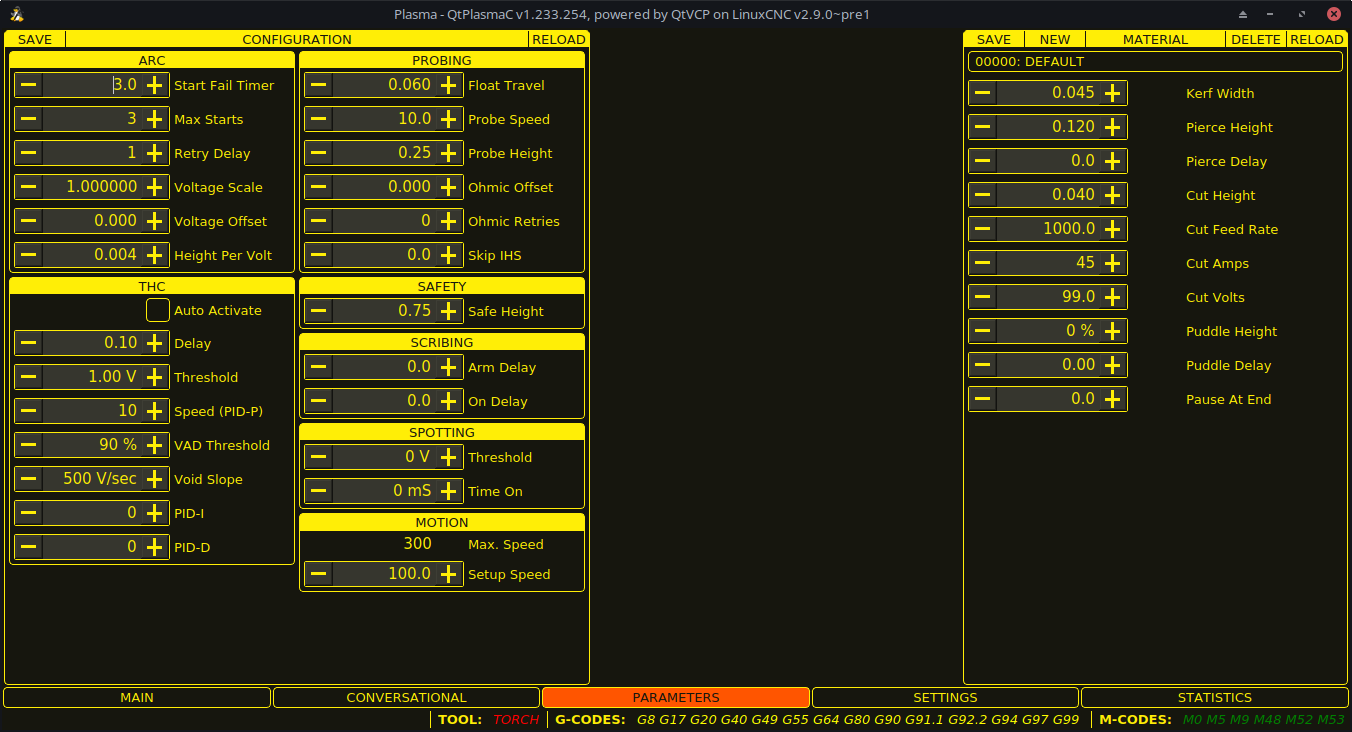
Task: Decrease Cut Amps with the minus icon
Action: [982, 262]
